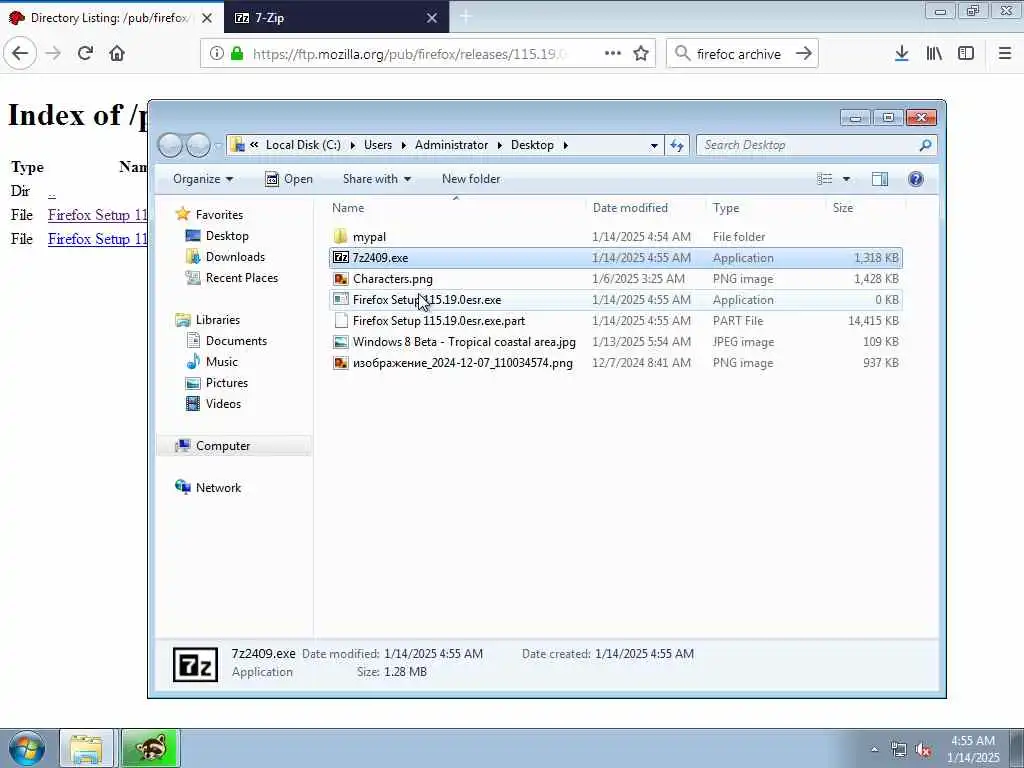Toggle the preview pane icon
1024x768 pixels.
click(x=880, y=179)
